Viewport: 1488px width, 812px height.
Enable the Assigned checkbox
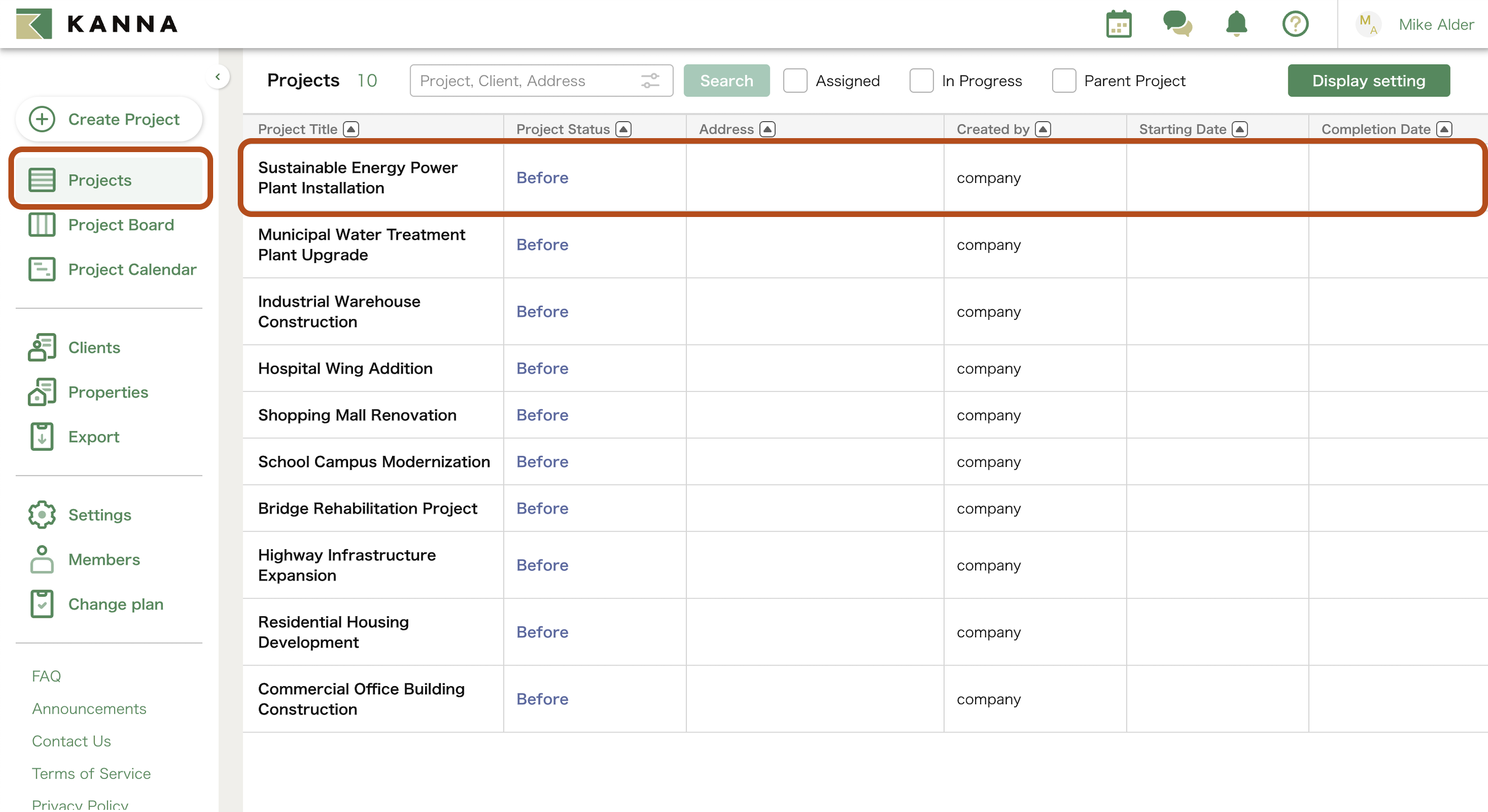(x=795, y=81)
